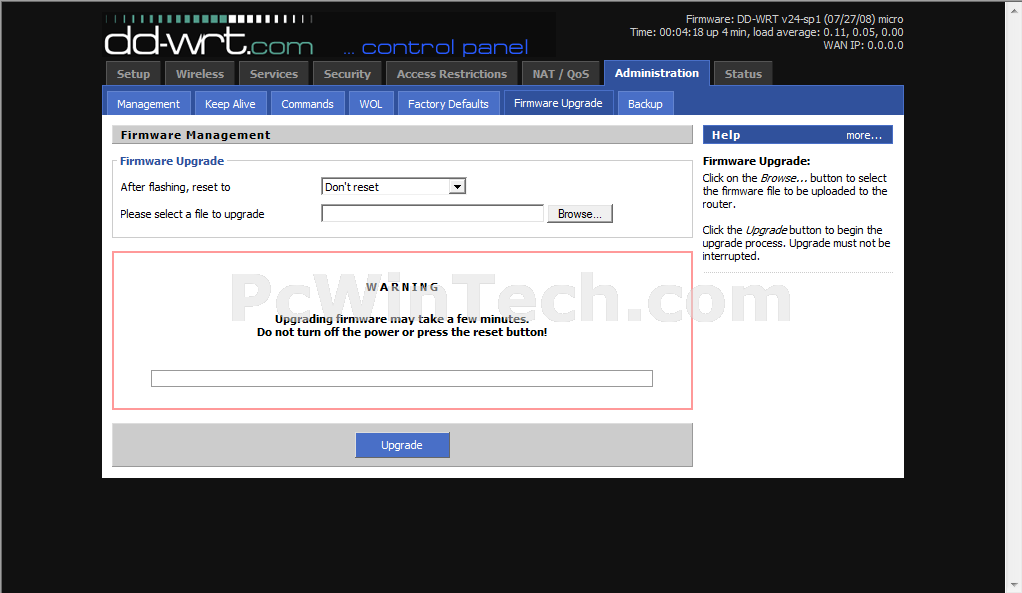Open the Setup tab
The width and height of the screenshot is (1022, 593).
[133, 74]
